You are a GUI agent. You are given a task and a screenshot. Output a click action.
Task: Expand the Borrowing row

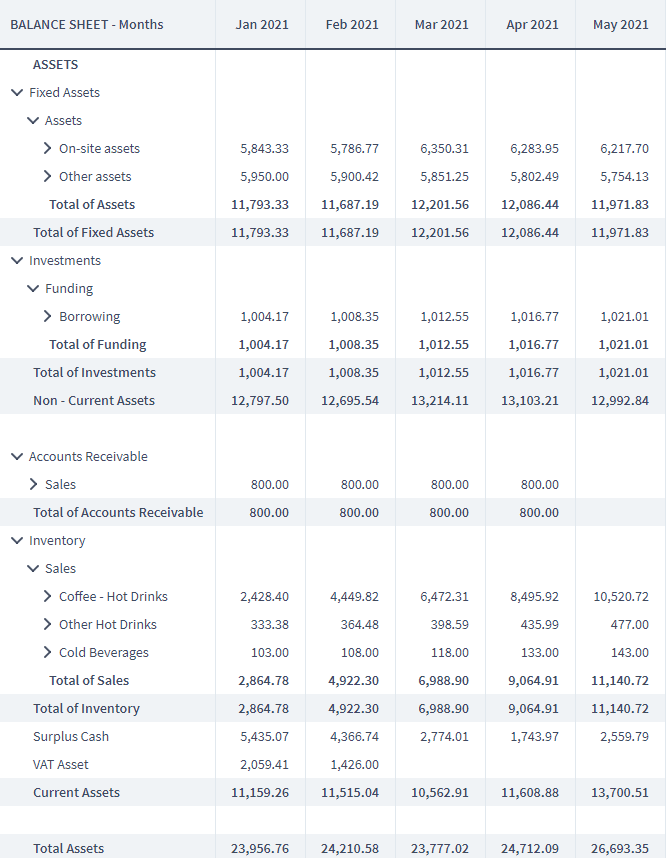(48, 316)
